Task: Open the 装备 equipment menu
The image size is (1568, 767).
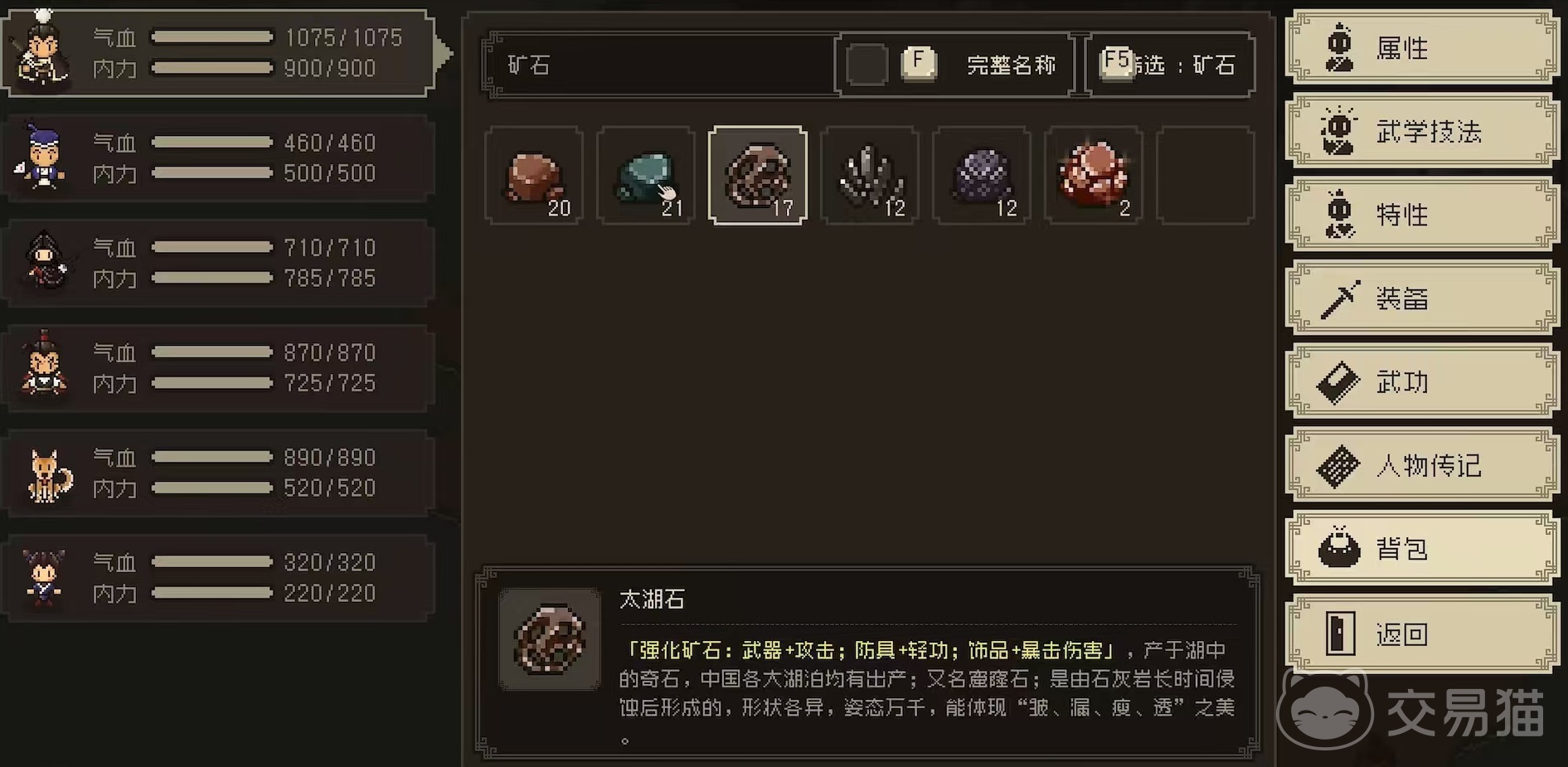Action: coord(1423,299)
